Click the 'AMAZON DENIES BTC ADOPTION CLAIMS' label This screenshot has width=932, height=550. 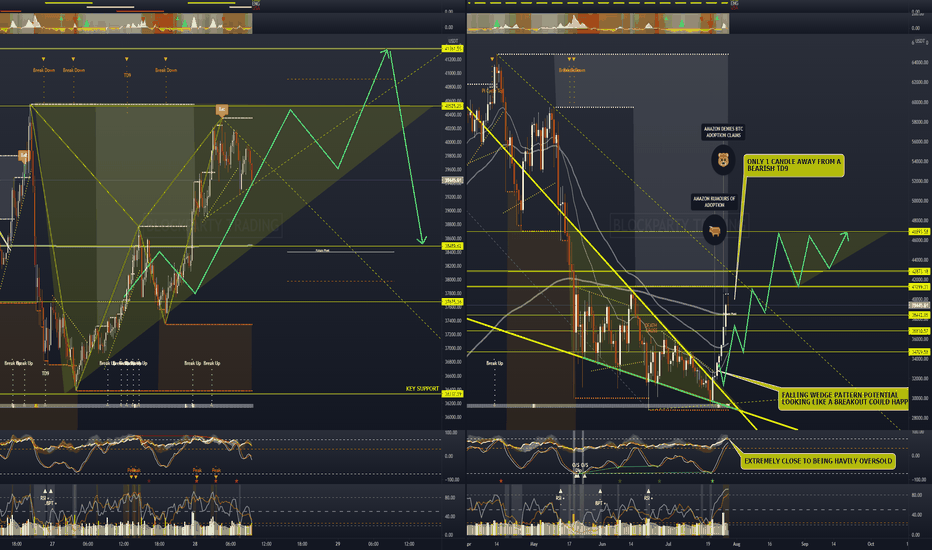click(x=723, y=132)
